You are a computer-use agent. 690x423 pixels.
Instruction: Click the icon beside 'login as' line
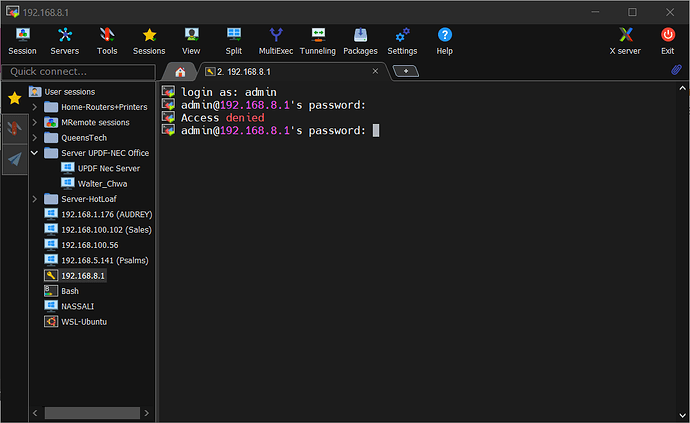[x=168, y=92]
